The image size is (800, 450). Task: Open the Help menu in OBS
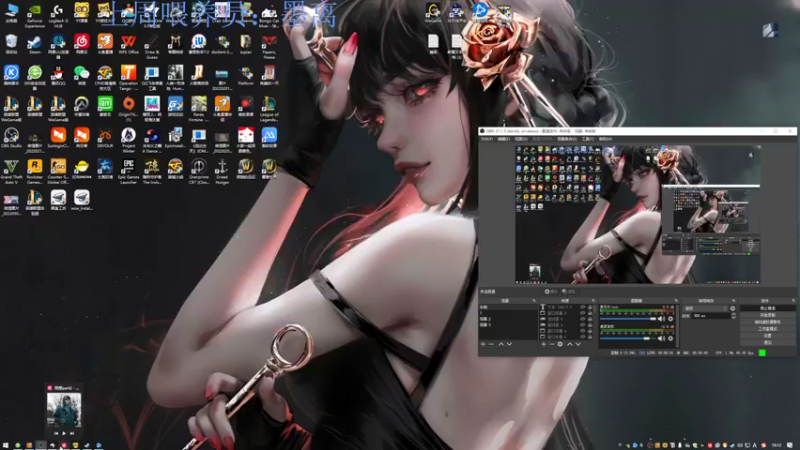(x=605, y=139)
